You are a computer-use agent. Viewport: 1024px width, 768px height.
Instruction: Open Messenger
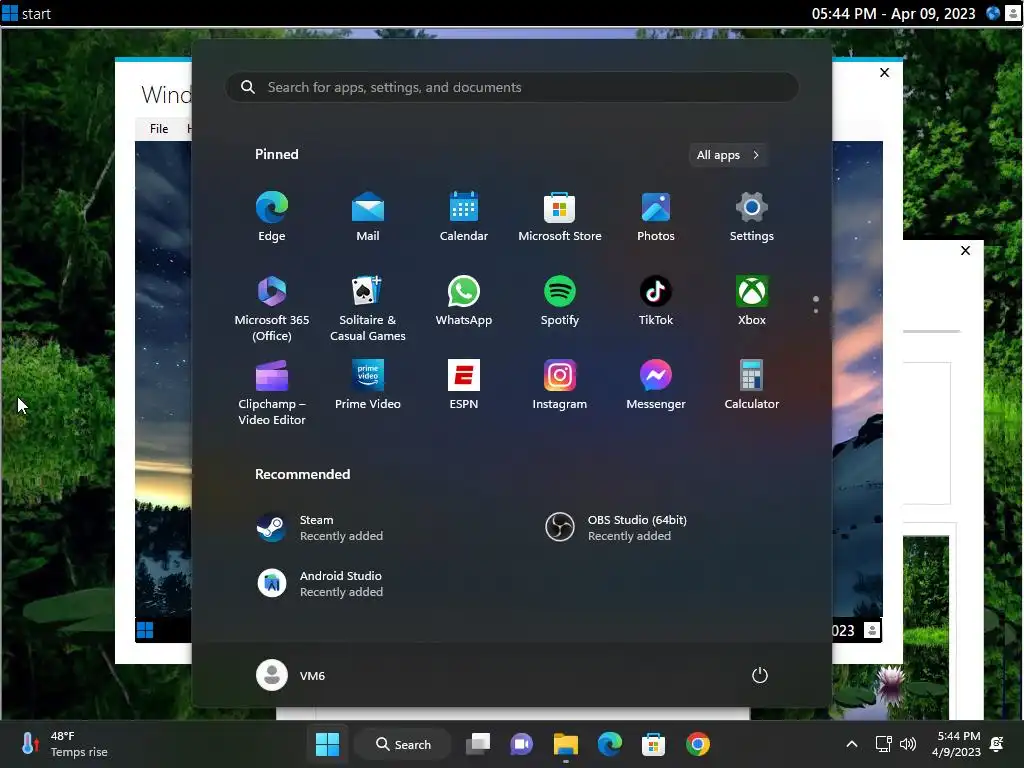[x=656, y=385]
